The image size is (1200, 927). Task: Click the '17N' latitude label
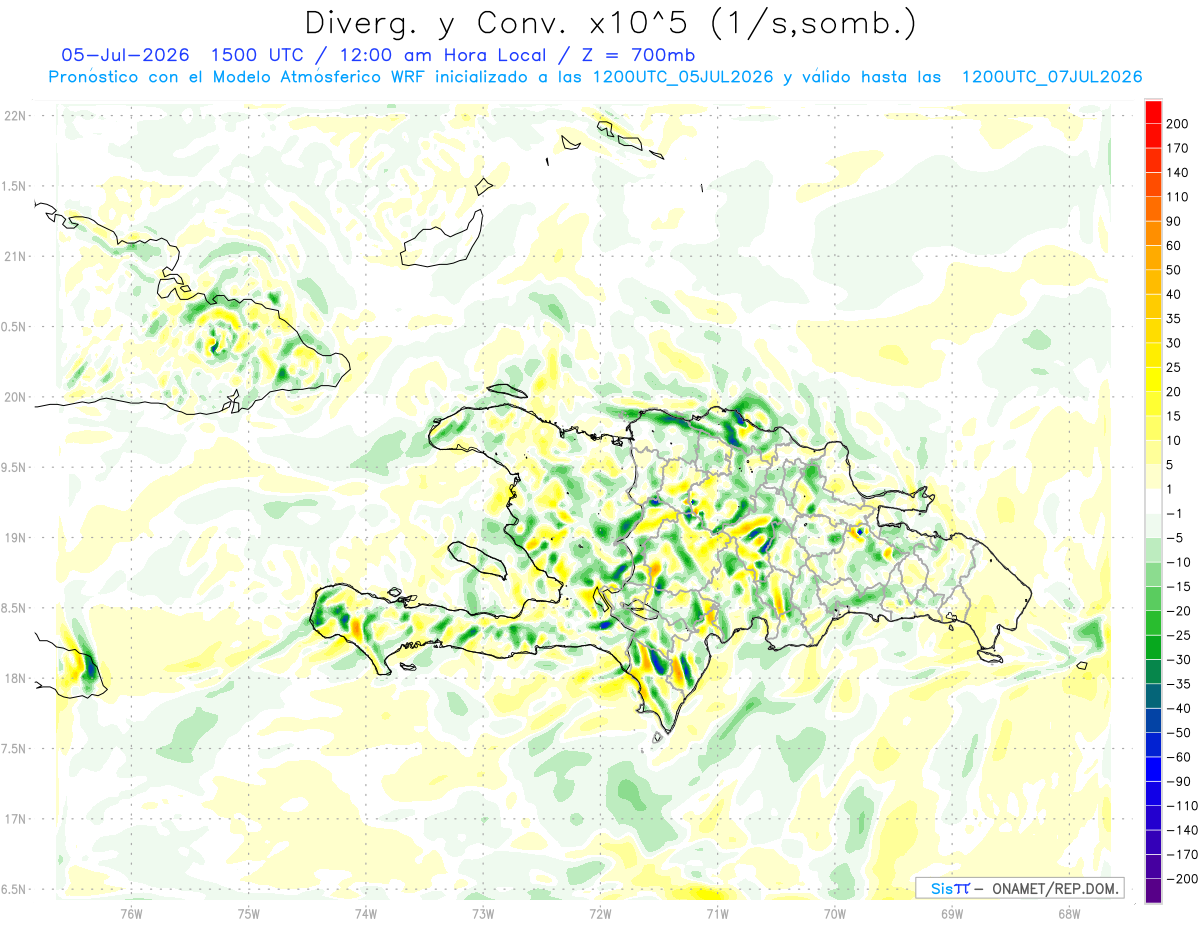point(14,819)
